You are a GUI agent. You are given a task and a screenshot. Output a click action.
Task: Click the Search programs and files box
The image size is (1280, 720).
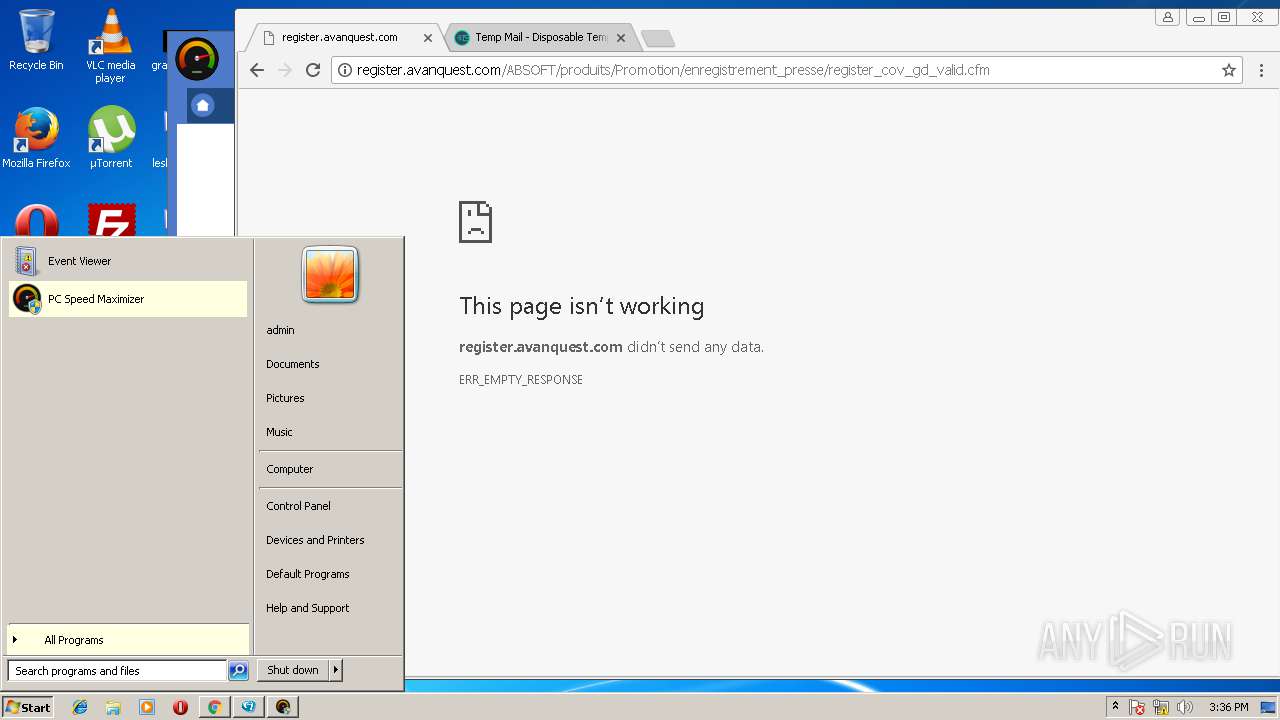coord(117,671)
